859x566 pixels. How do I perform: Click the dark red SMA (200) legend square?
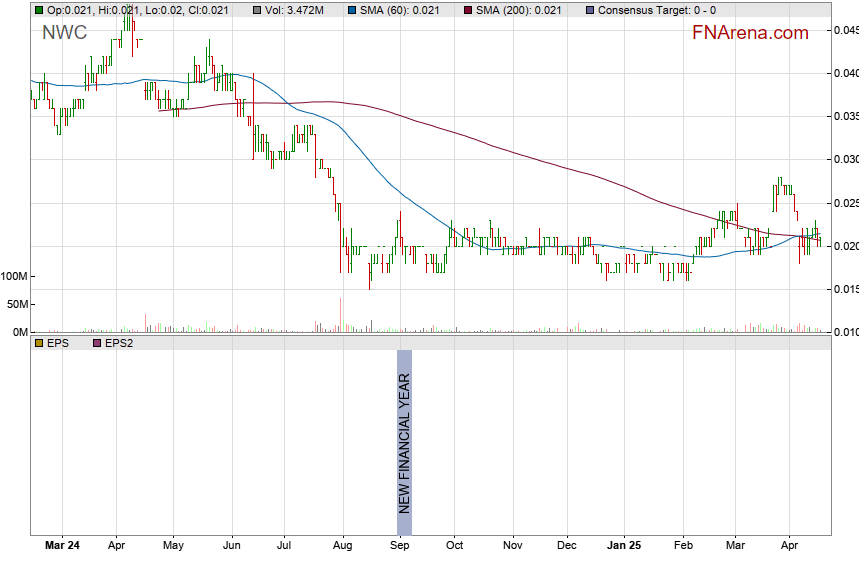point(467,10)
